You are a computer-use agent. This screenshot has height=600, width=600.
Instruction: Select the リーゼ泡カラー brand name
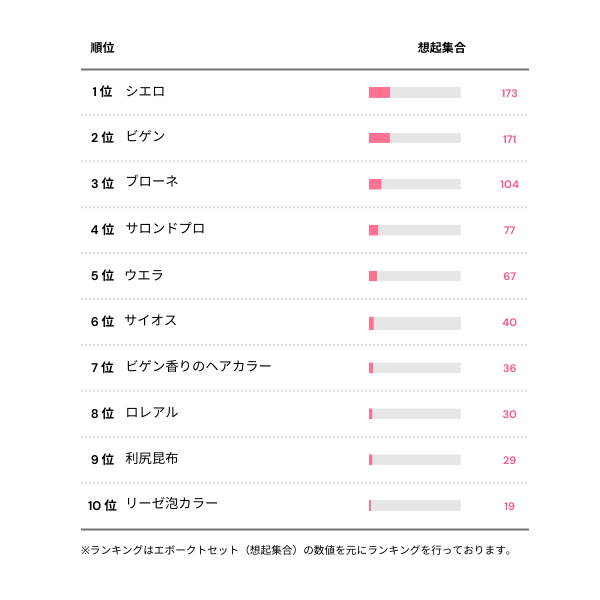[x=171, y=504]
